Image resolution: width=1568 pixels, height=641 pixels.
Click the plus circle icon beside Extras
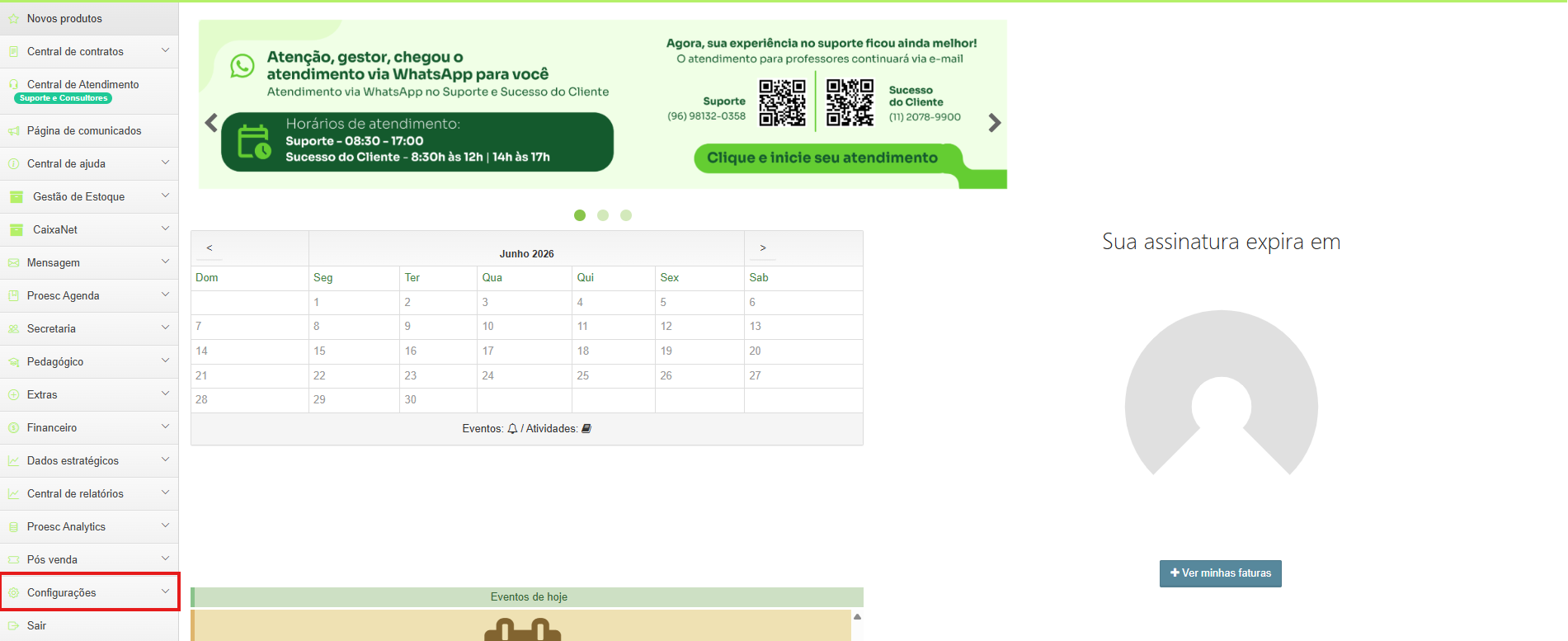tap(13, 394)
